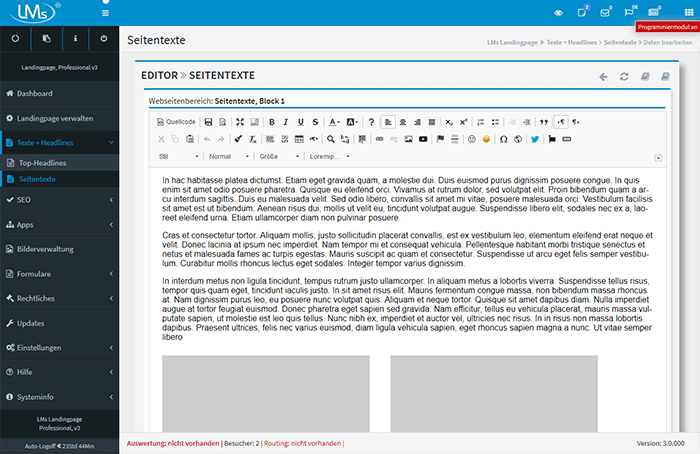Click the back arrow in editor panel

[603, 77]
